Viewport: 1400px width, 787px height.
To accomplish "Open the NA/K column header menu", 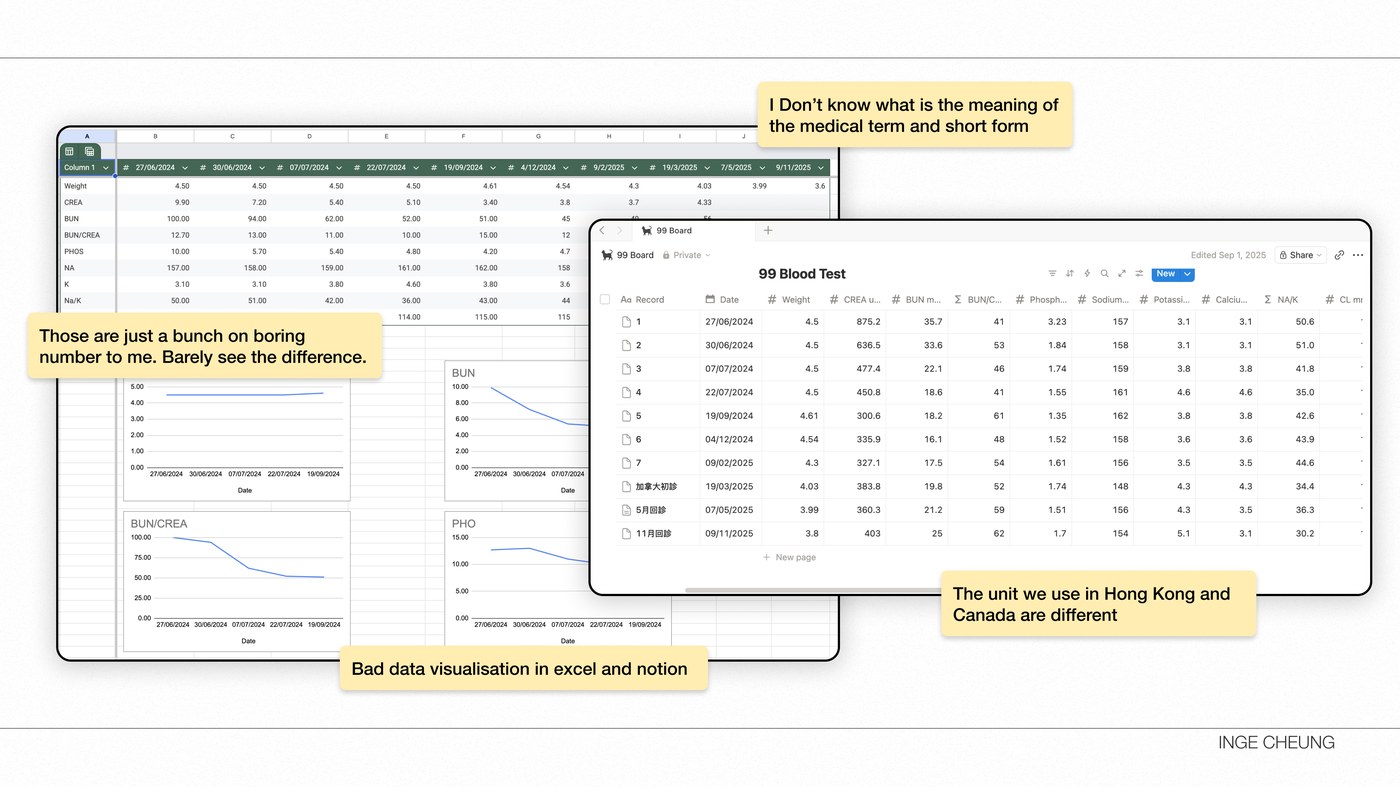I will [x=1287, y=299].
